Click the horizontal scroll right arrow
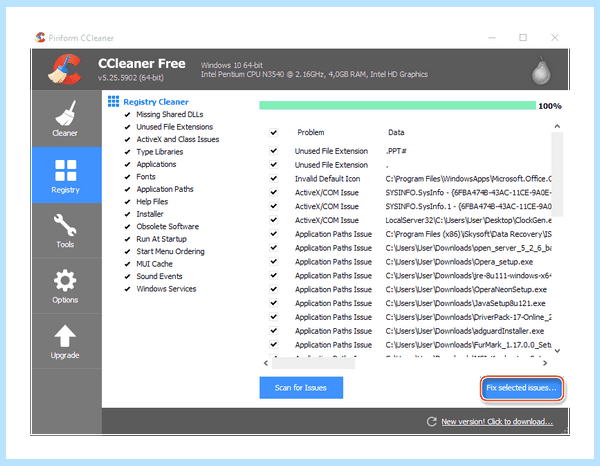The image size is (600, 466). (545, 363)
